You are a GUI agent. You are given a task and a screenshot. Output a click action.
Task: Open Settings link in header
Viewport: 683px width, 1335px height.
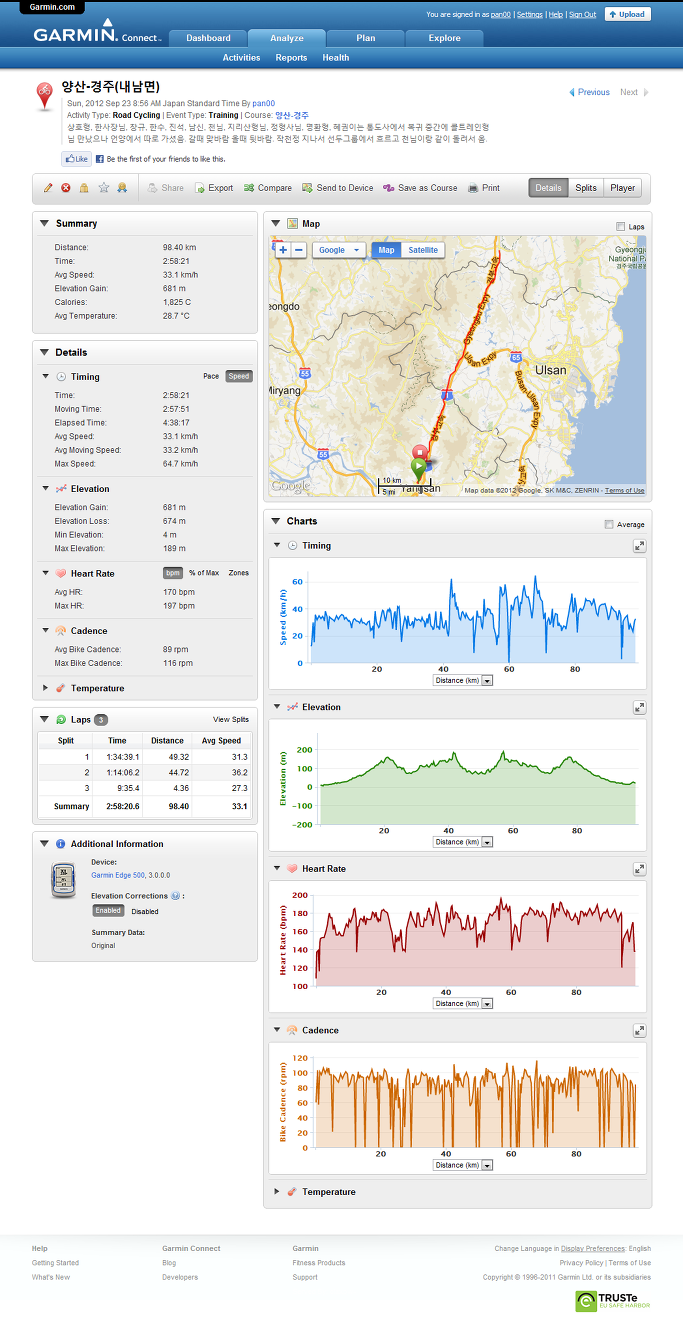tap(530, 15)
